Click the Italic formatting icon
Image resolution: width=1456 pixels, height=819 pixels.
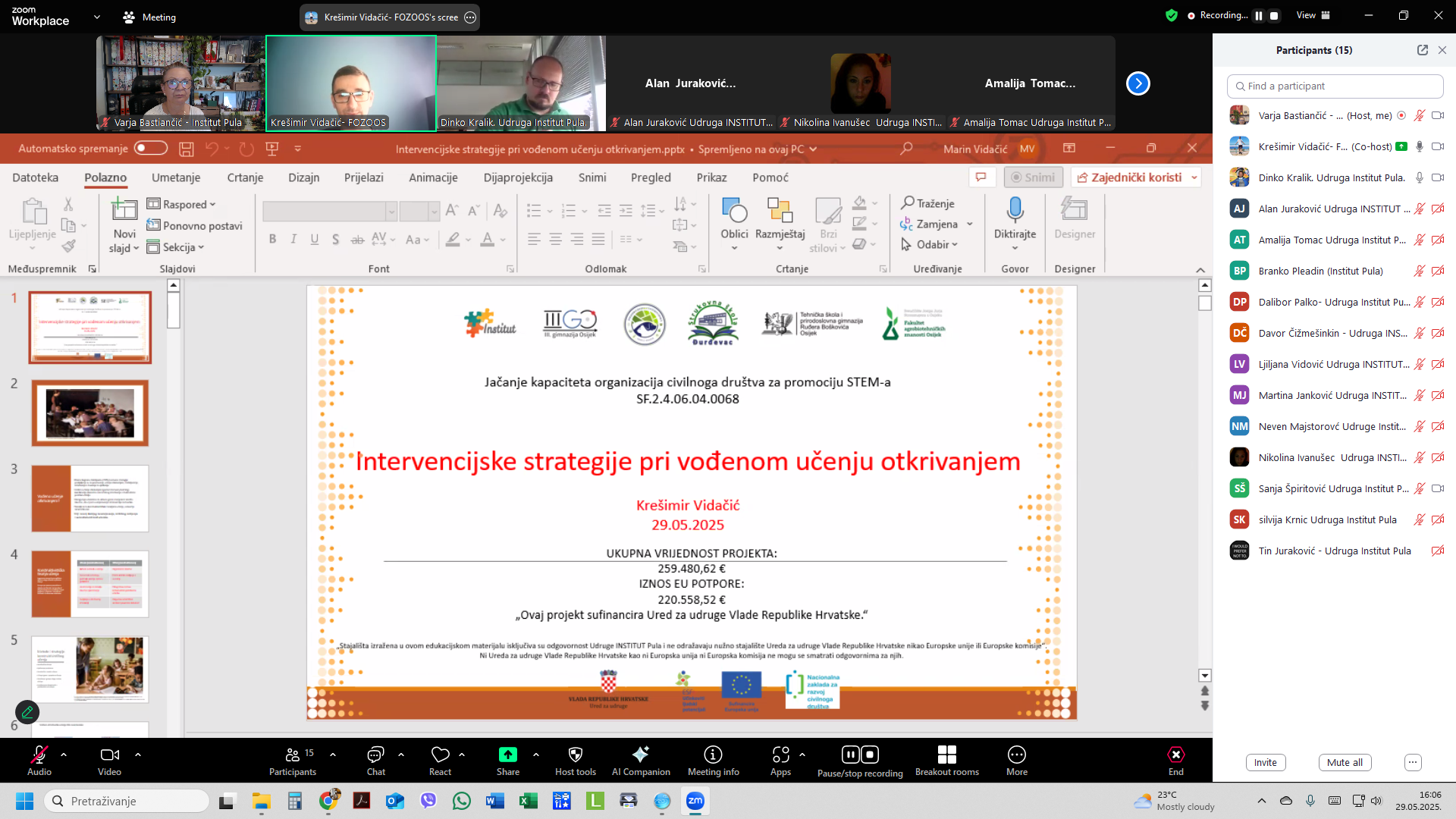tap(293, 240)
